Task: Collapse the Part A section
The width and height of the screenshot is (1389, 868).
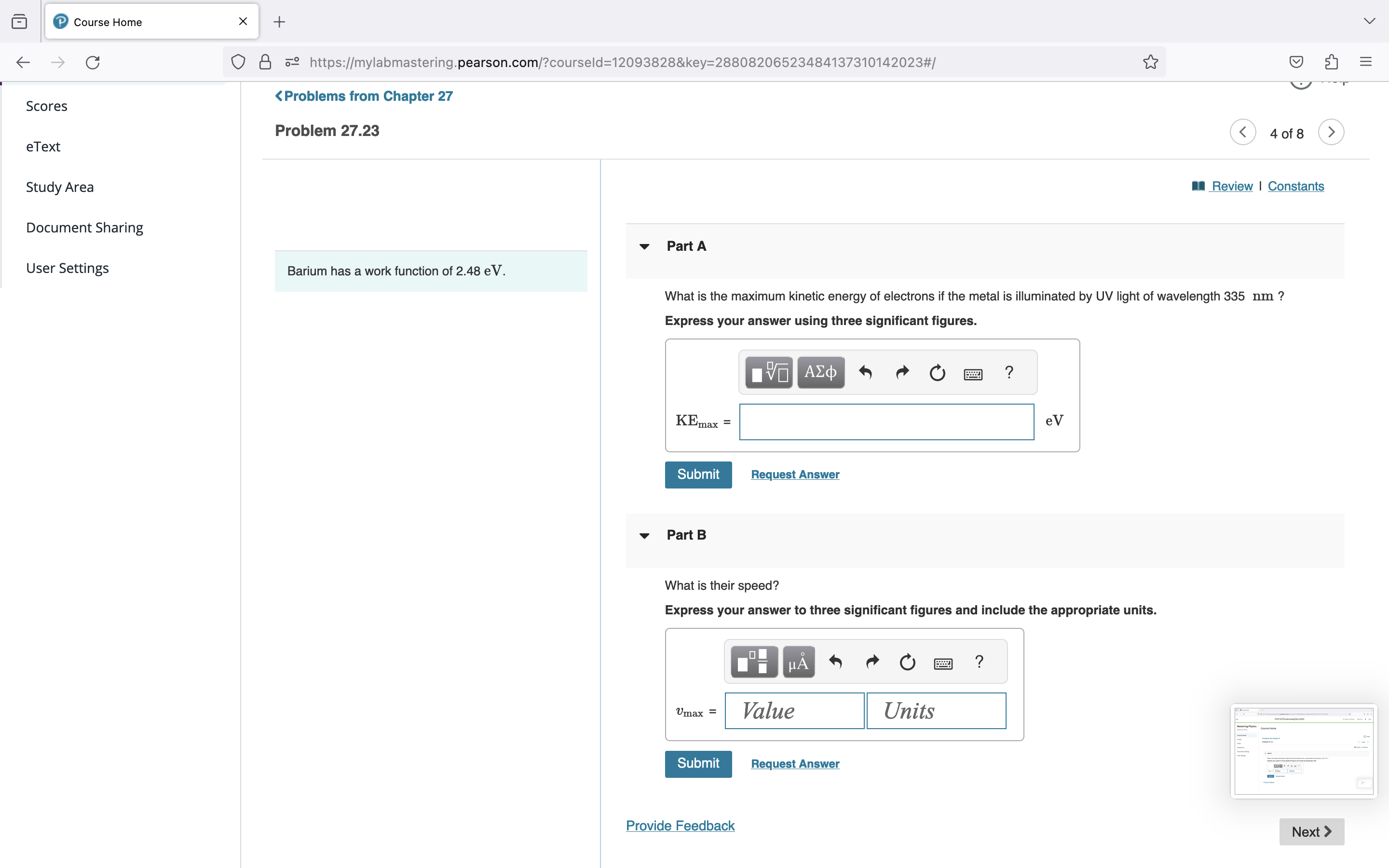Action: 644,246
